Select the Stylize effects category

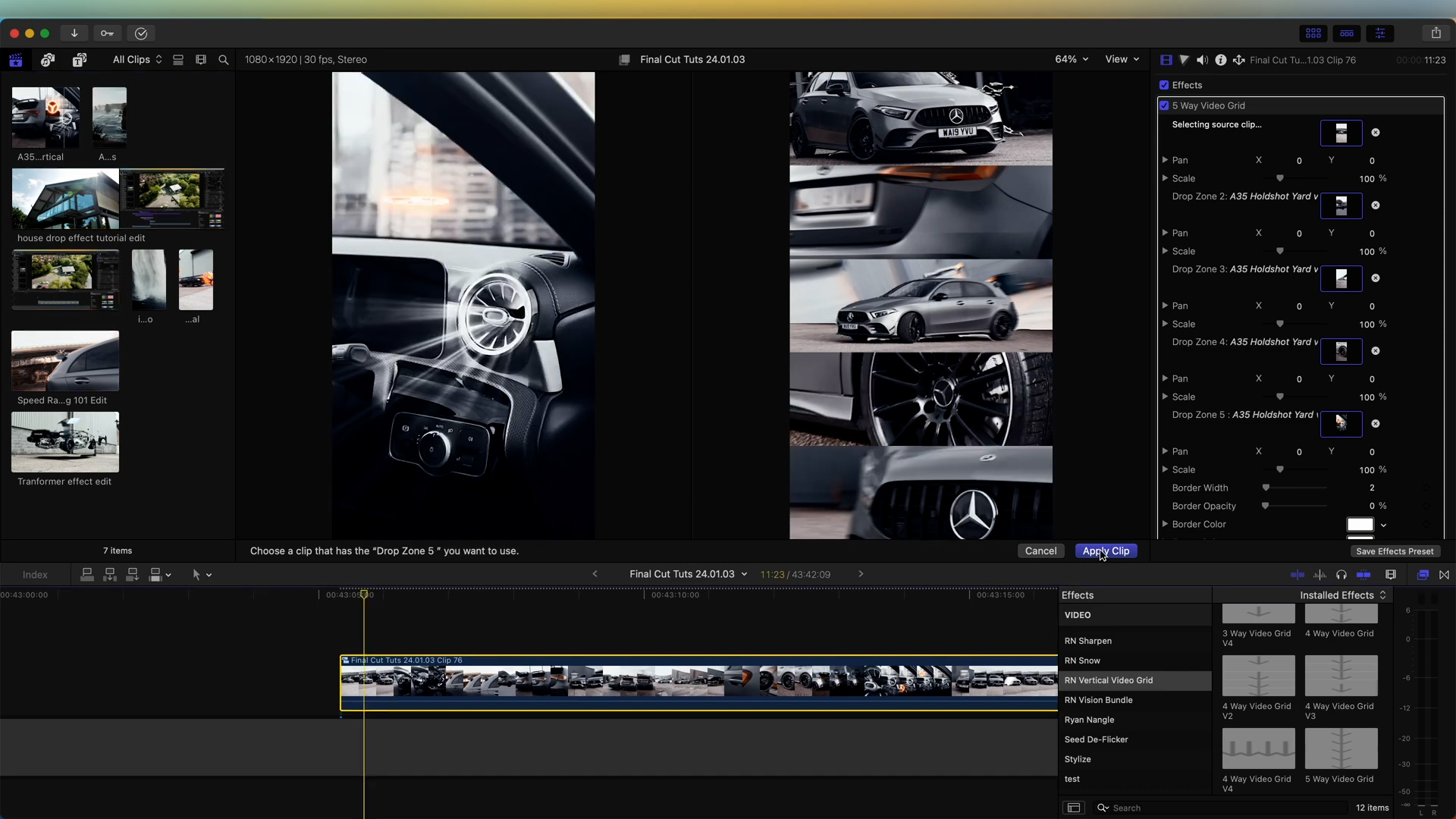(x=1078, y=759)
